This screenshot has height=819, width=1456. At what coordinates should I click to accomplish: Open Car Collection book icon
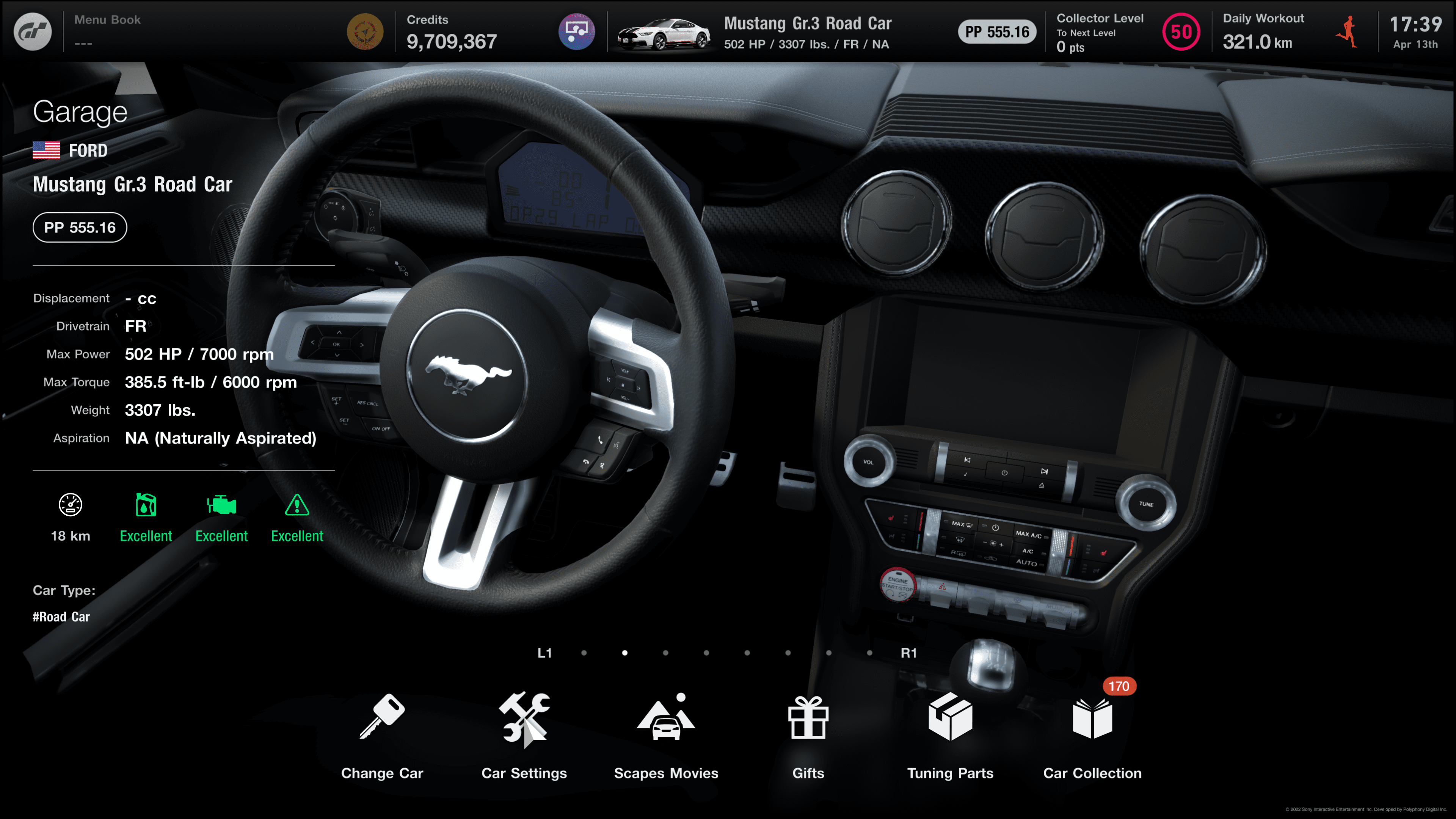(x=1092, y=719)
